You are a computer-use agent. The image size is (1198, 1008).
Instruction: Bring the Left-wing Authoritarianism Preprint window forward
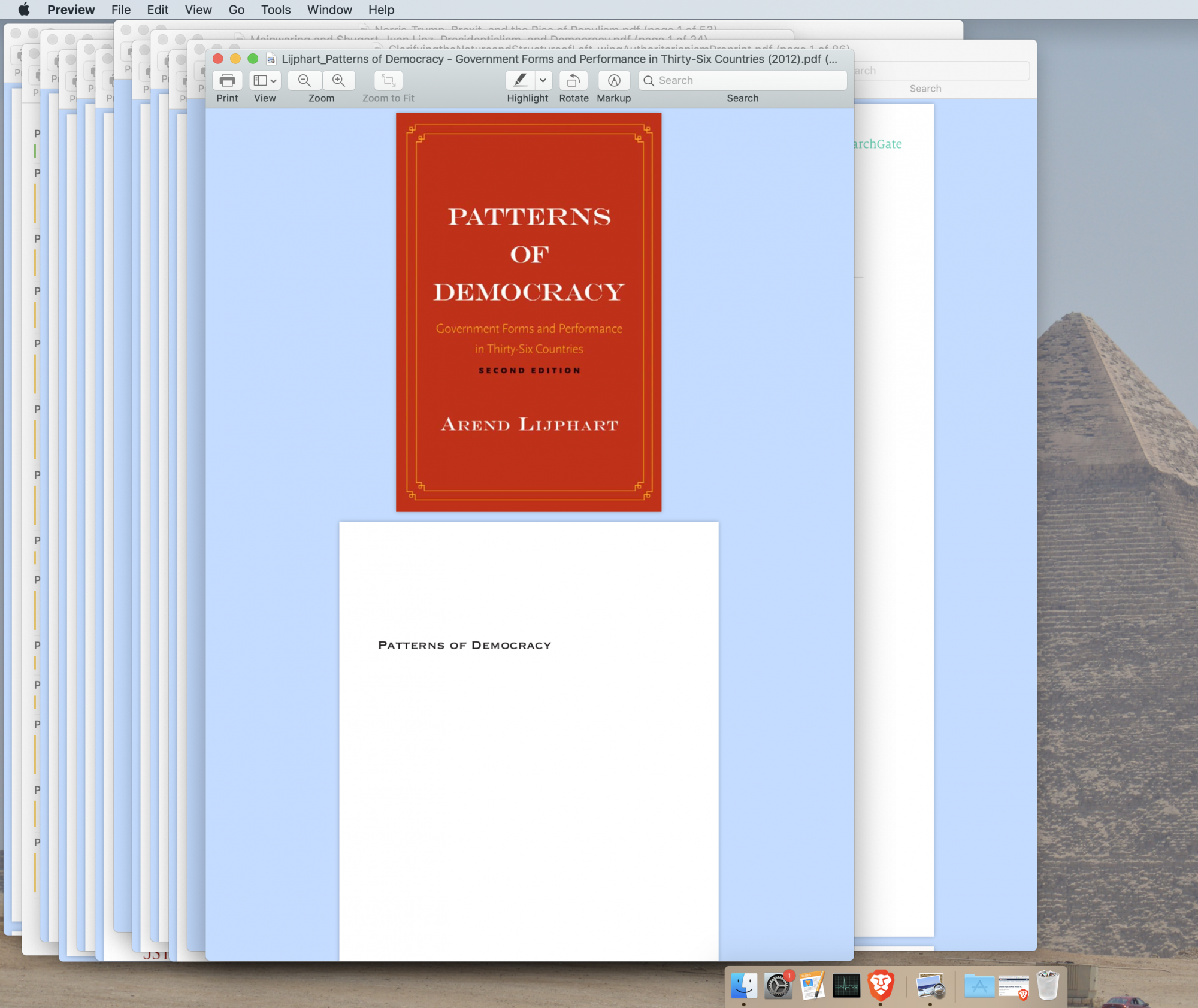click(x=619, y=47)
